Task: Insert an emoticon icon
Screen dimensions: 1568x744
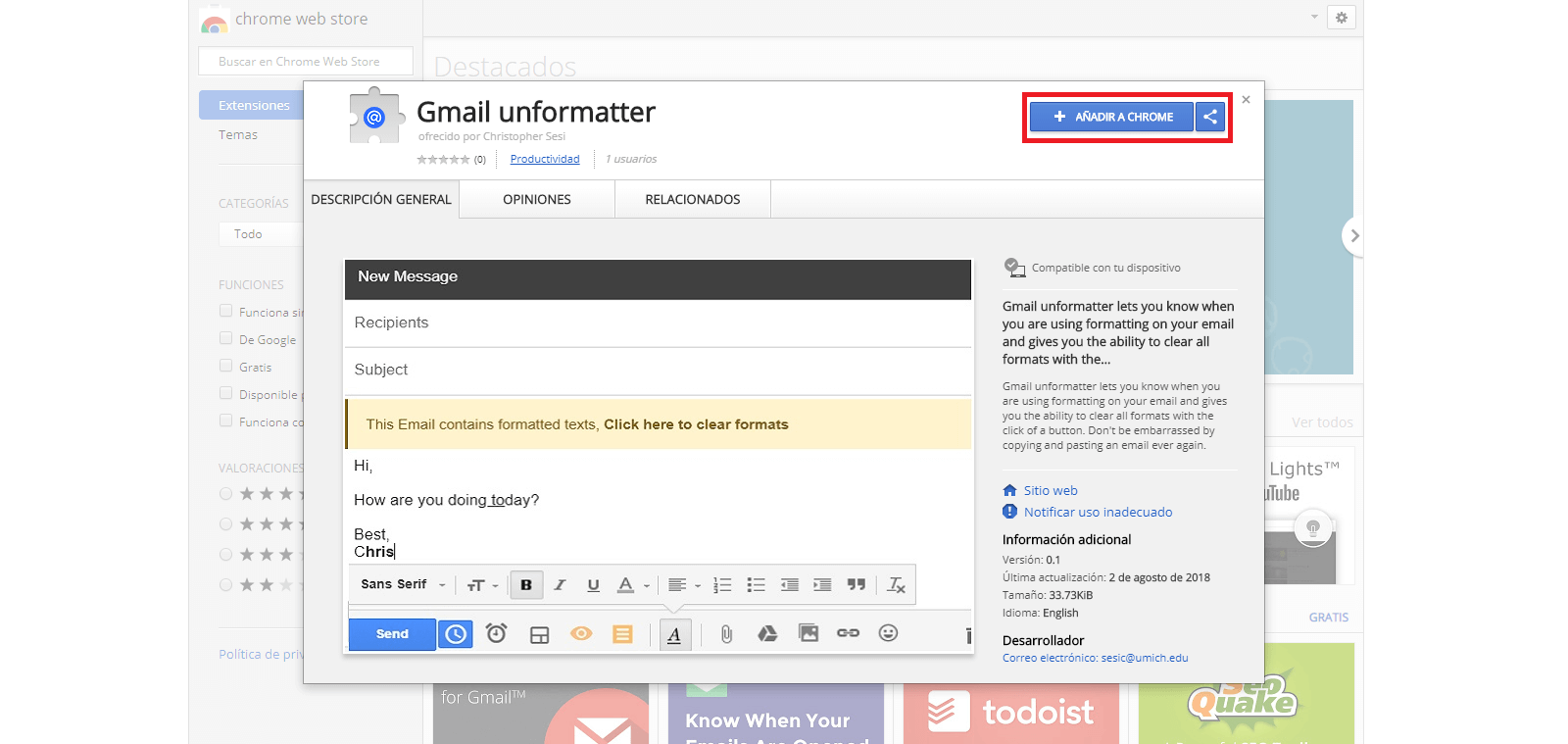Action: pyautogui.click(x=888, y=633)
